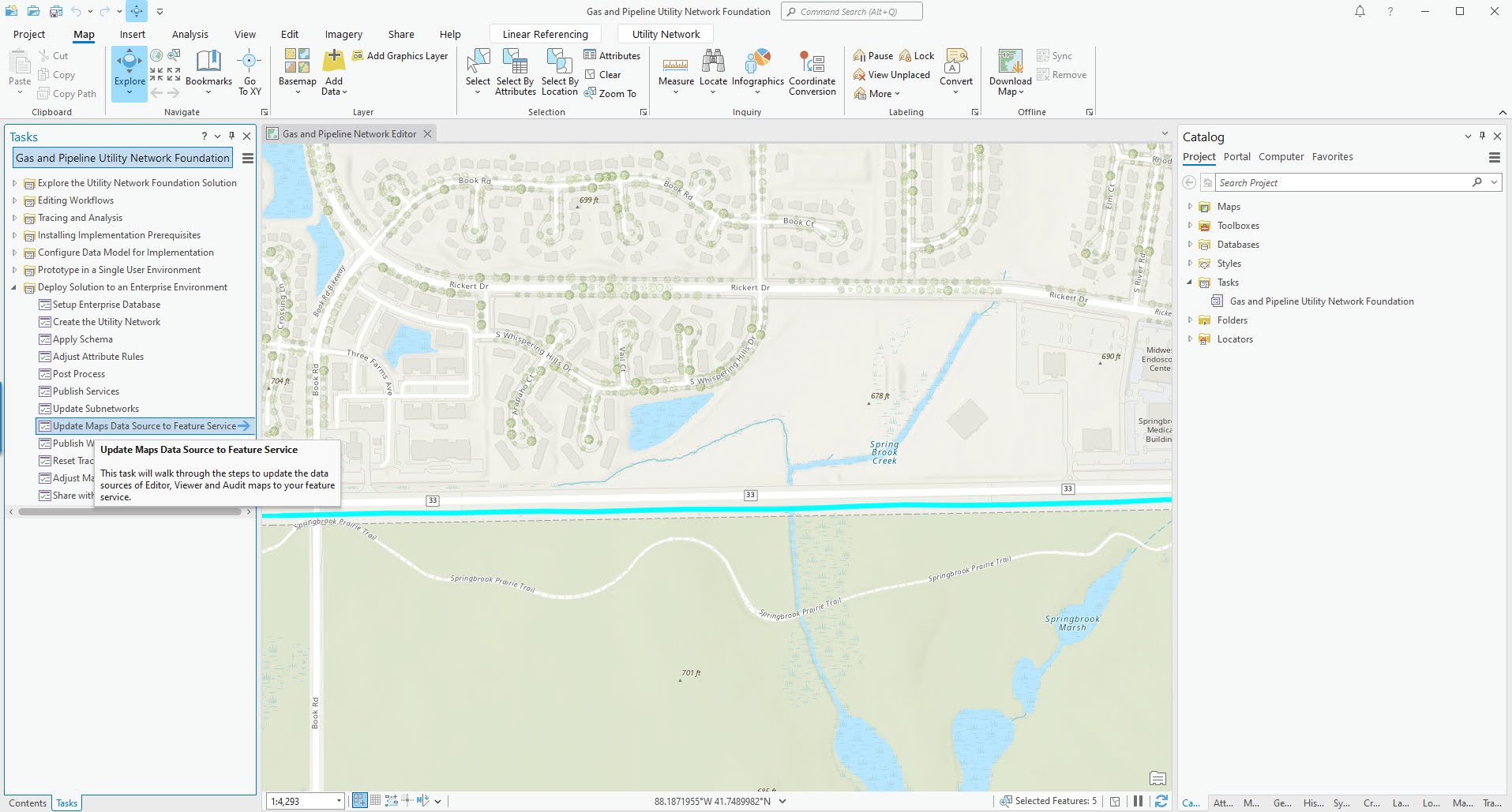Open the Coordinate Conversion tool

(812, 71)
